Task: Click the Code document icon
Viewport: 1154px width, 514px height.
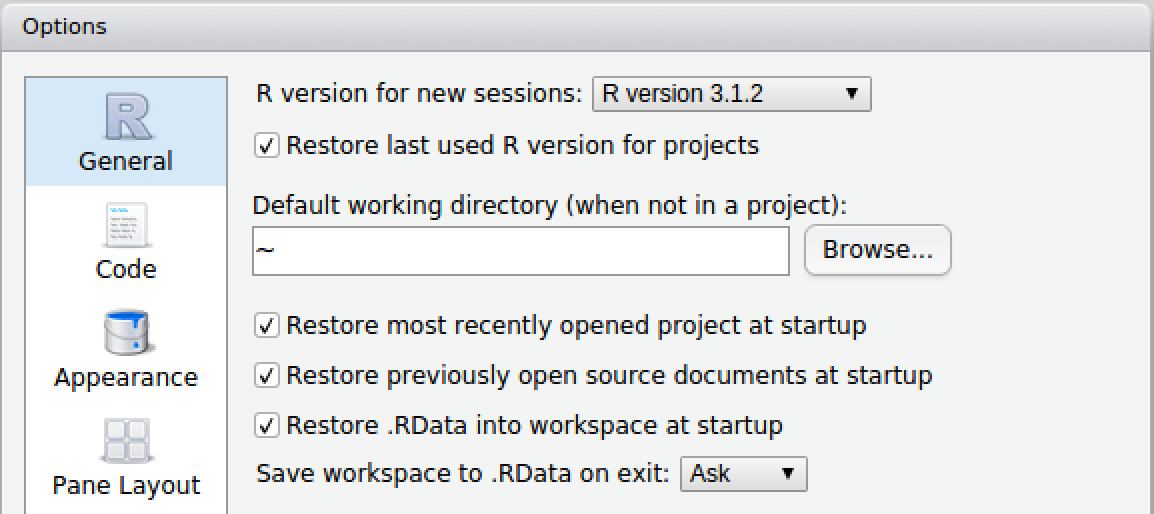Action: [126, 226]
